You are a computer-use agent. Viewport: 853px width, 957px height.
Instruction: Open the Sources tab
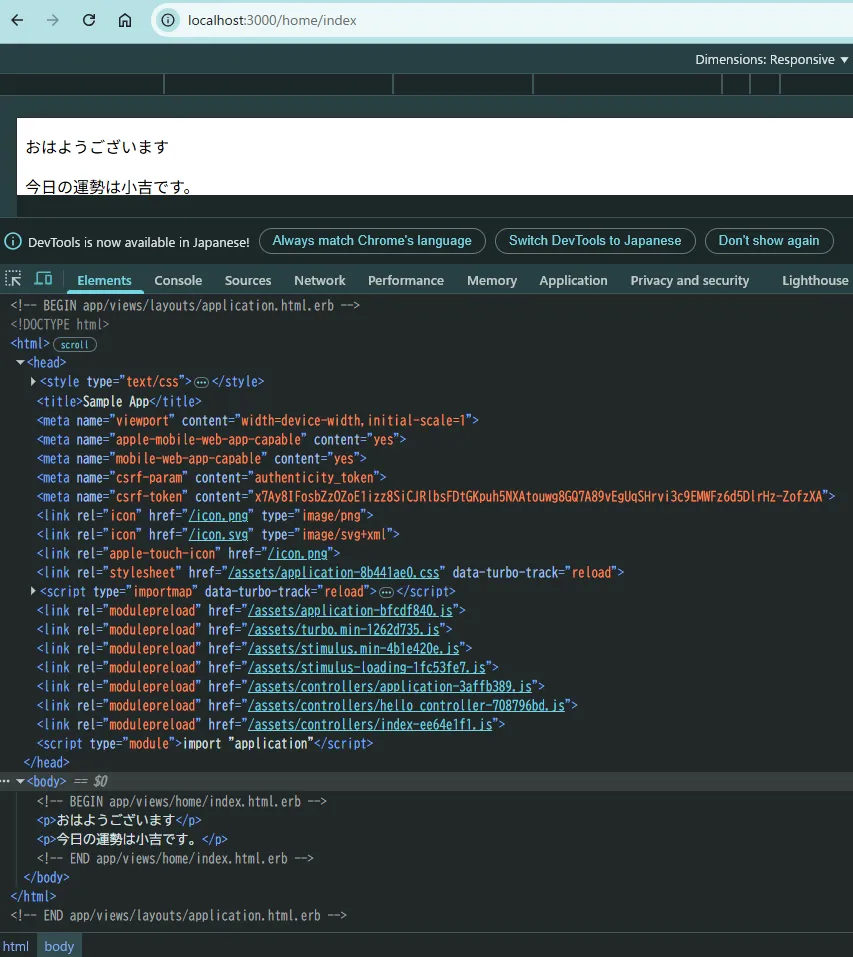pyautogui.click(x=248, y=280)
